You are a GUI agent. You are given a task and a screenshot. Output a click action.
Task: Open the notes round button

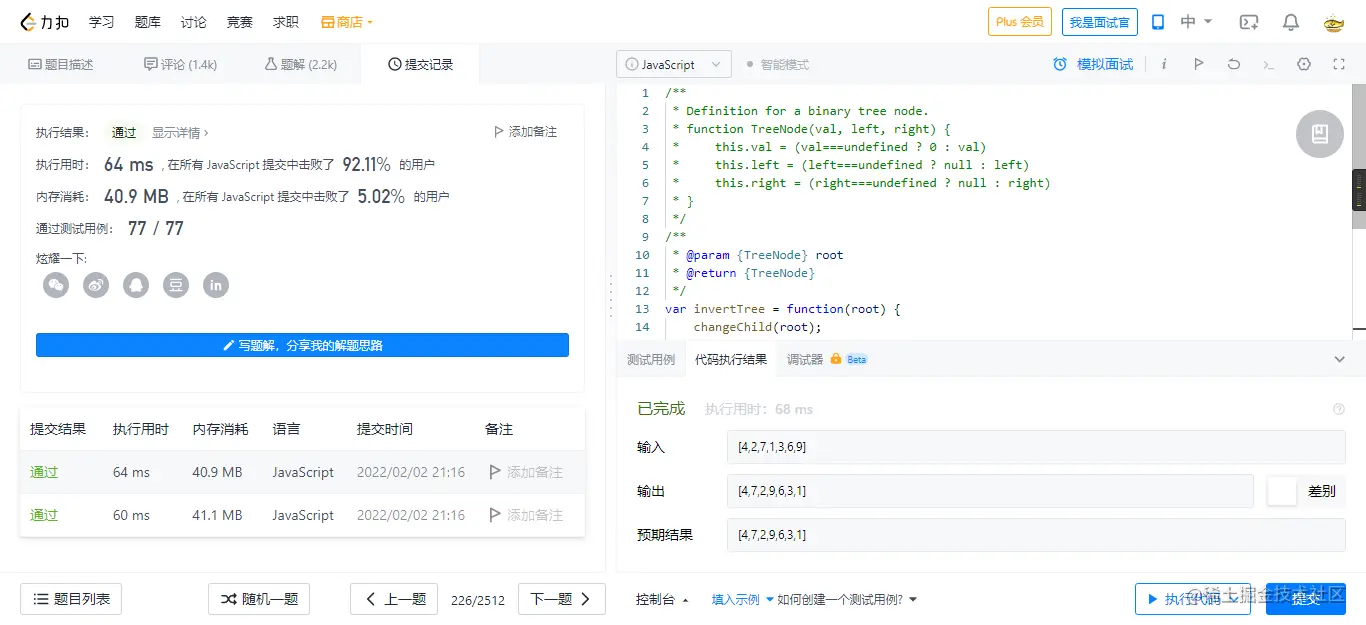1320,134
